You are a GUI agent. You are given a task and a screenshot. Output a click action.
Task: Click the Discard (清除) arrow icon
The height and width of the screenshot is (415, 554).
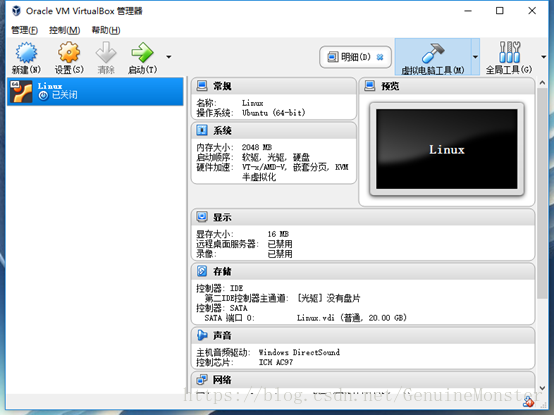pos(106,52)
